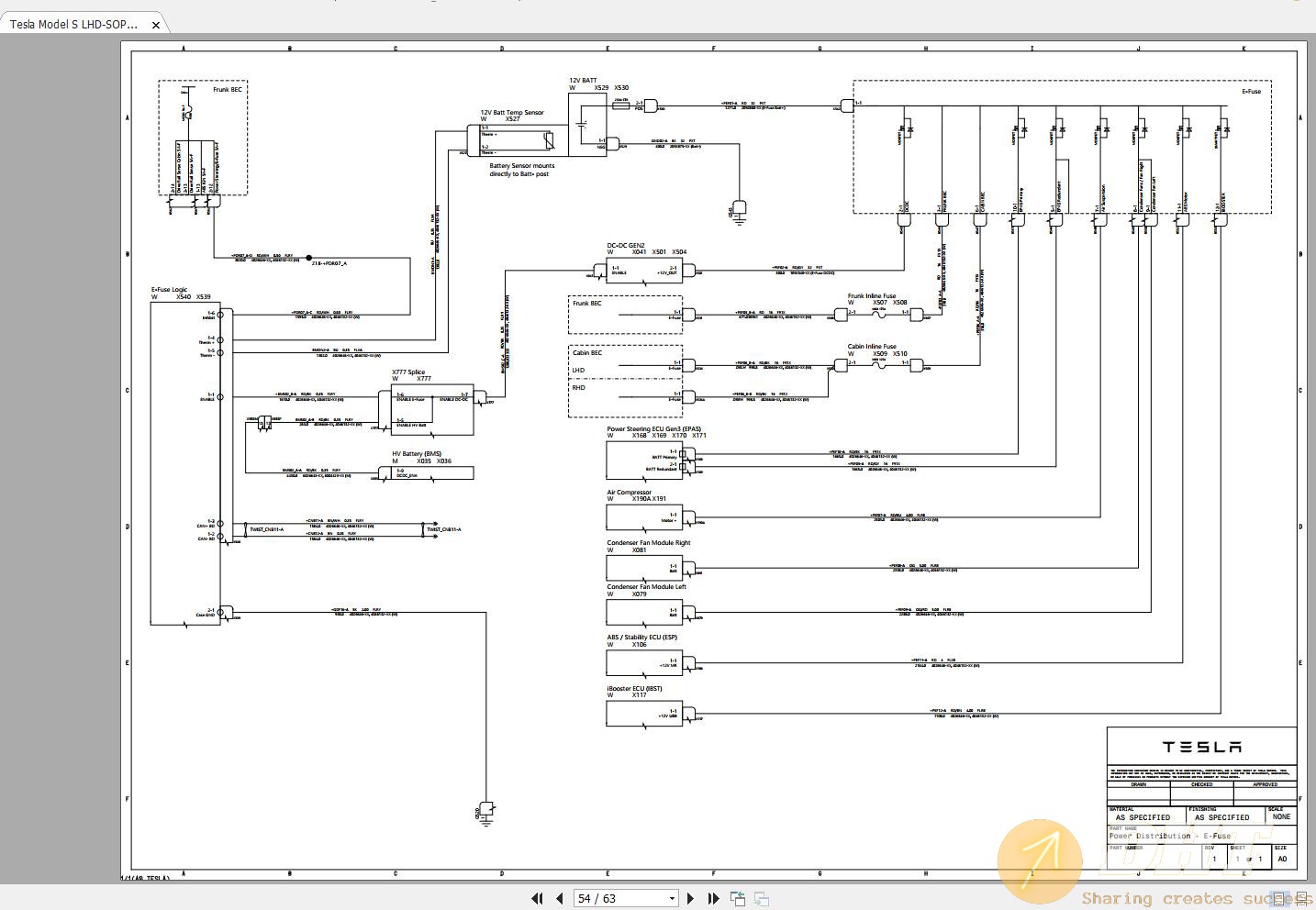The height and width of the screenshot is (910, 1316).
Task: Click the Frunk Inline Fuse label
Action: 872,296
